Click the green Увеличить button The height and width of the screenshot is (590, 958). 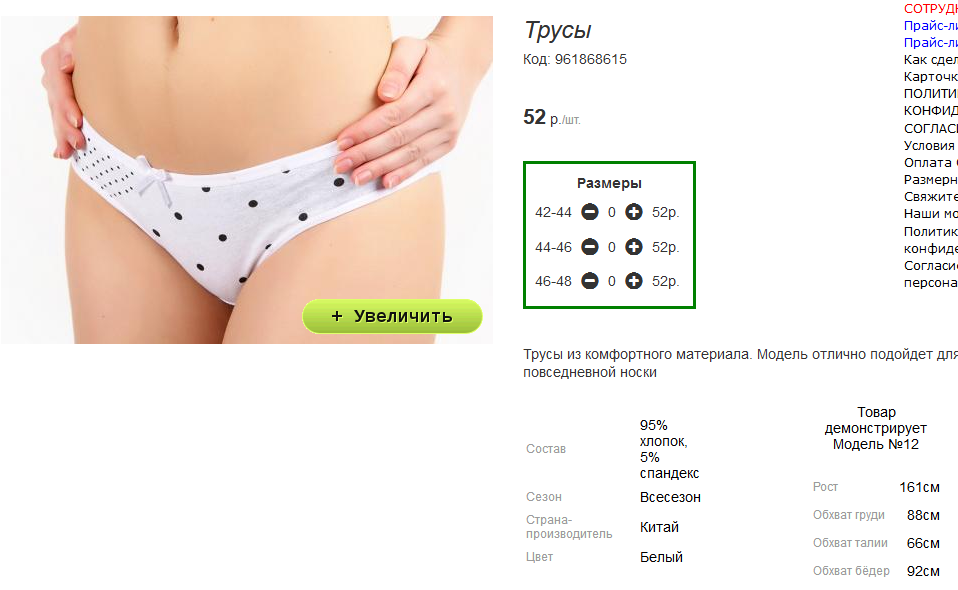(392, 316)
